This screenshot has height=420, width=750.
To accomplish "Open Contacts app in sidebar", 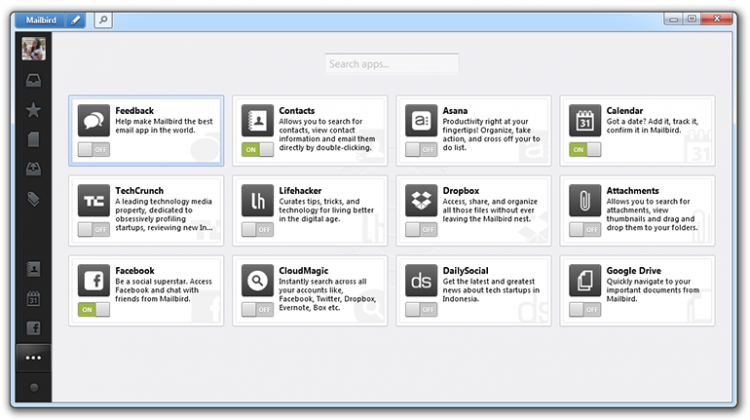I will pos(33,269).
